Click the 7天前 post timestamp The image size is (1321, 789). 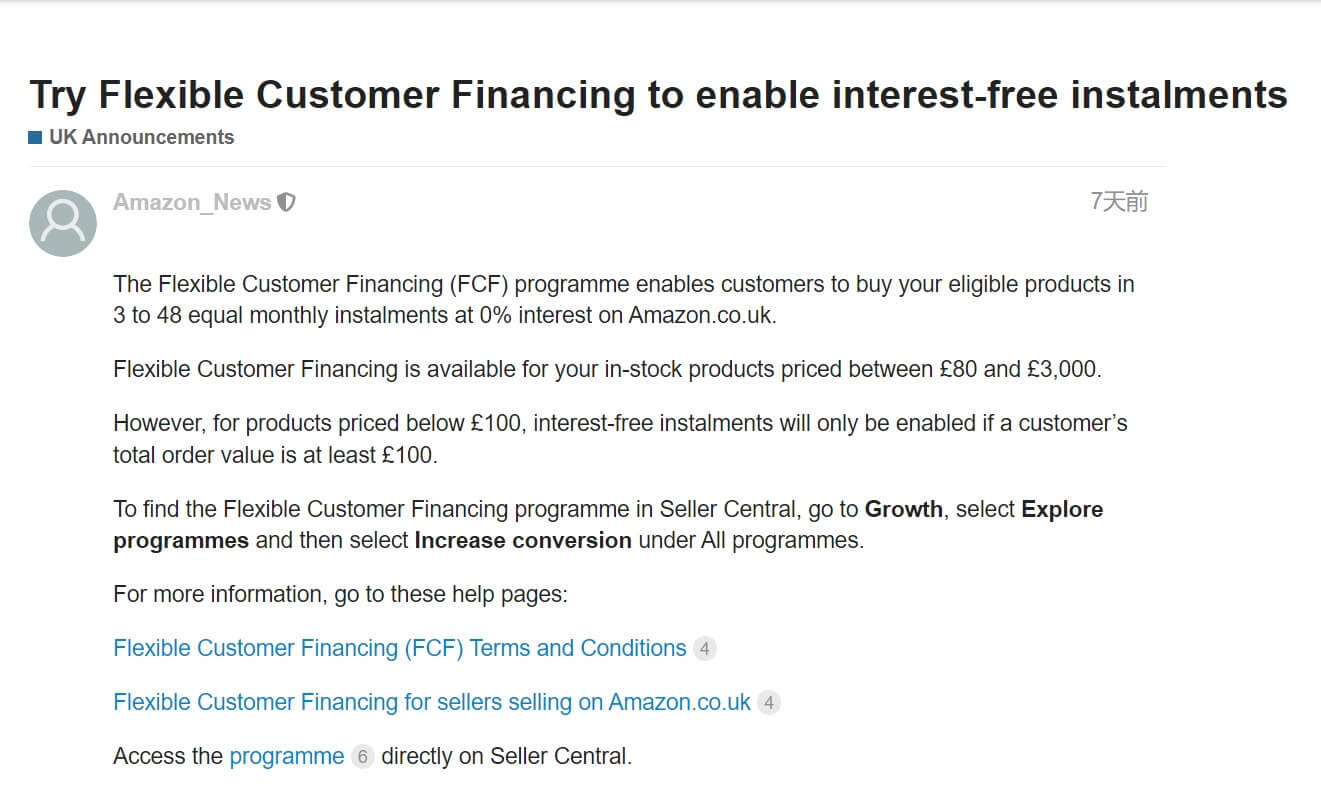[x=1118, y=202]
